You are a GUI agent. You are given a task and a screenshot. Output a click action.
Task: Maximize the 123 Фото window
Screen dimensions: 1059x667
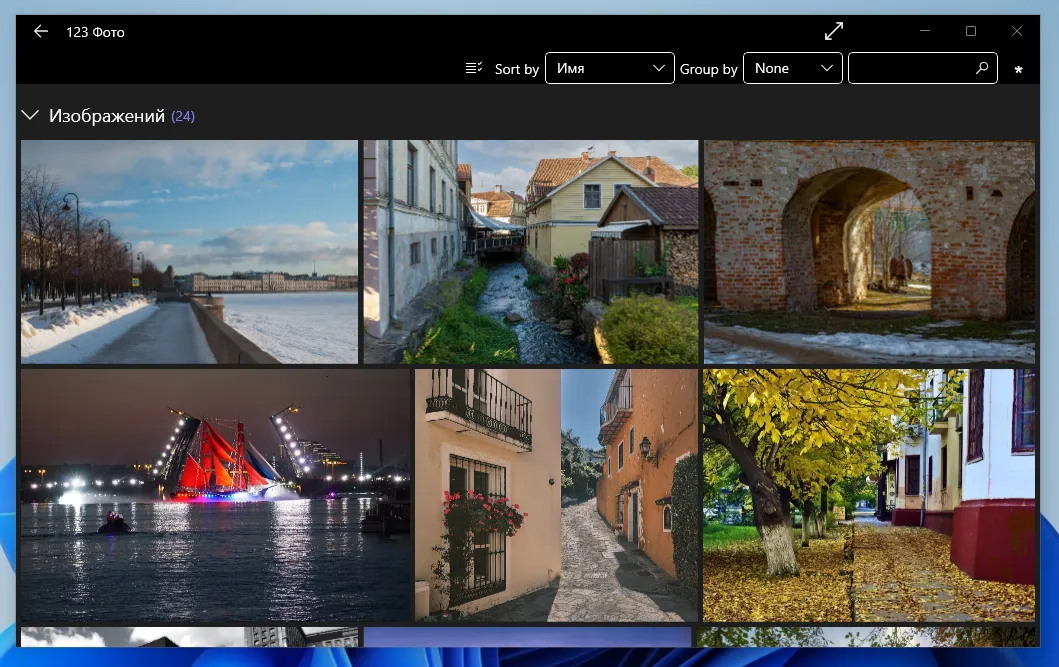point(970,32)
